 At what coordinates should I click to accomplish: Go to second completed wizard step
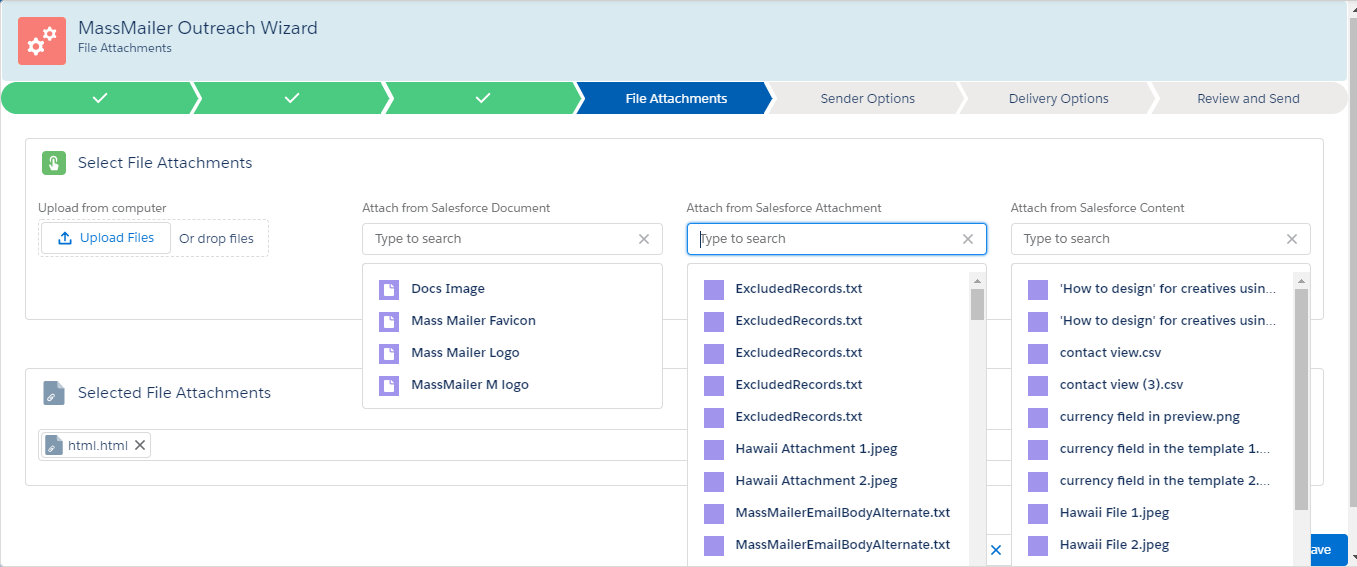pos(291,98)
